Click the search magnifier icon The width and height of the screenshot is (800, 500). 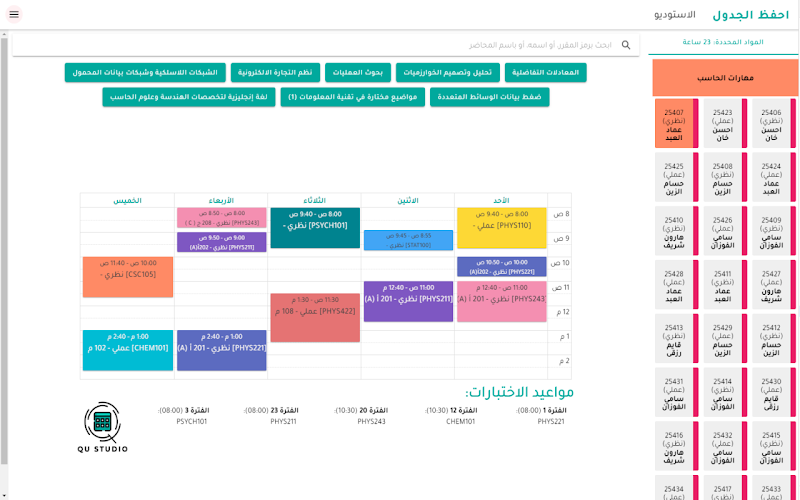[x=626, y=45]
